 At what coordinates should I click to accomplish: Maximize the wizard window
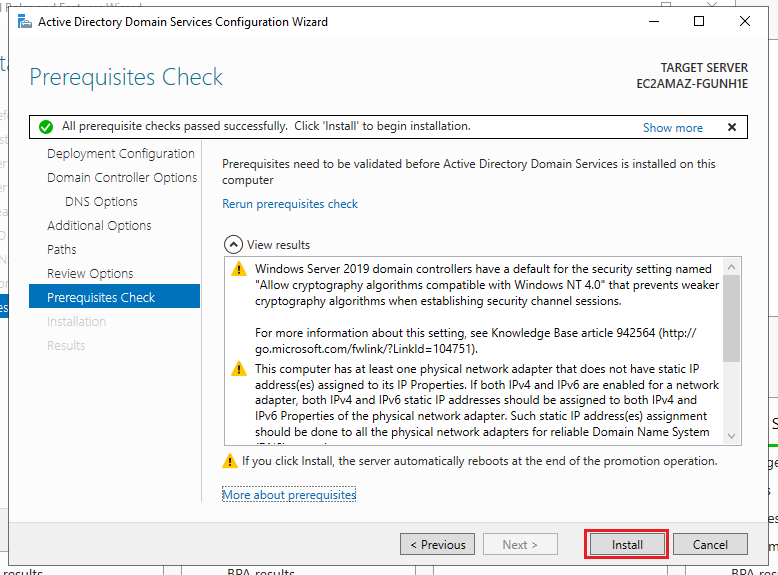[x=699, y=21]
